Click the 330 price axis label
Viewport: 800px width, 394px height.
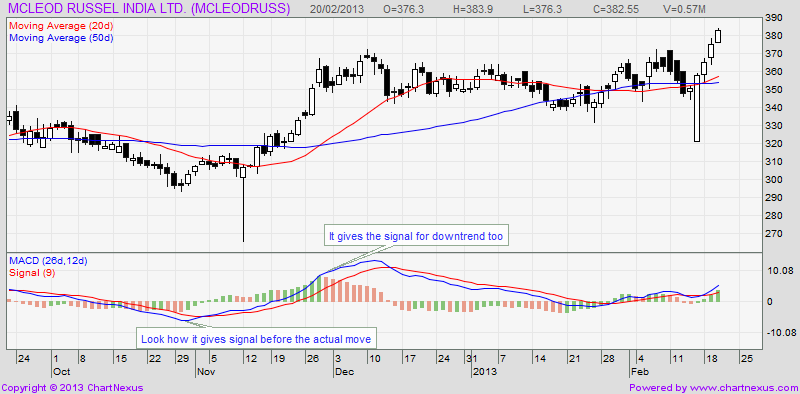click(x=774, y=126)
